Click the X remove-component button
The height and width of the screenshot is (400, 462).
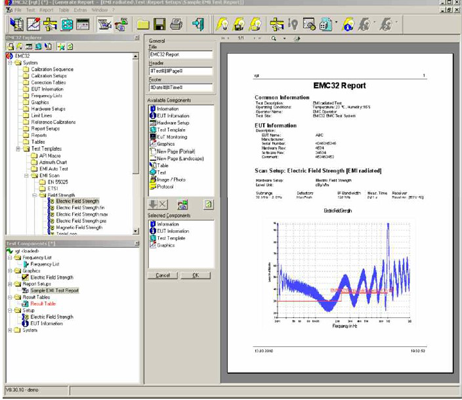(163, 204)
